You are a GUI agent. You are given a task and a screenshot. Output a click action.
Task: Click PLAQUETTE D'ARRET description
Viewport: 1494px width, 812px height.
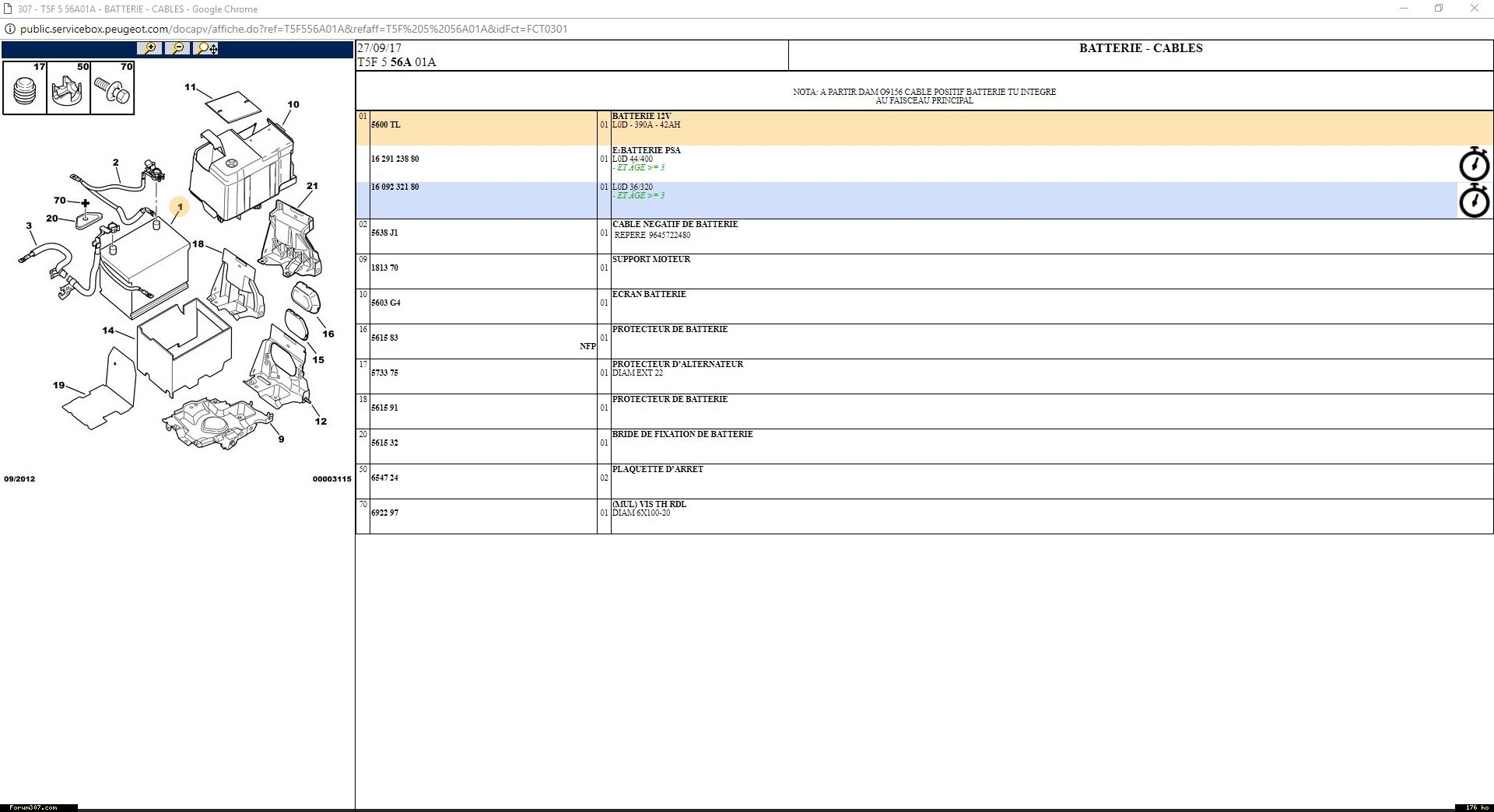click(x=658, y=469)
